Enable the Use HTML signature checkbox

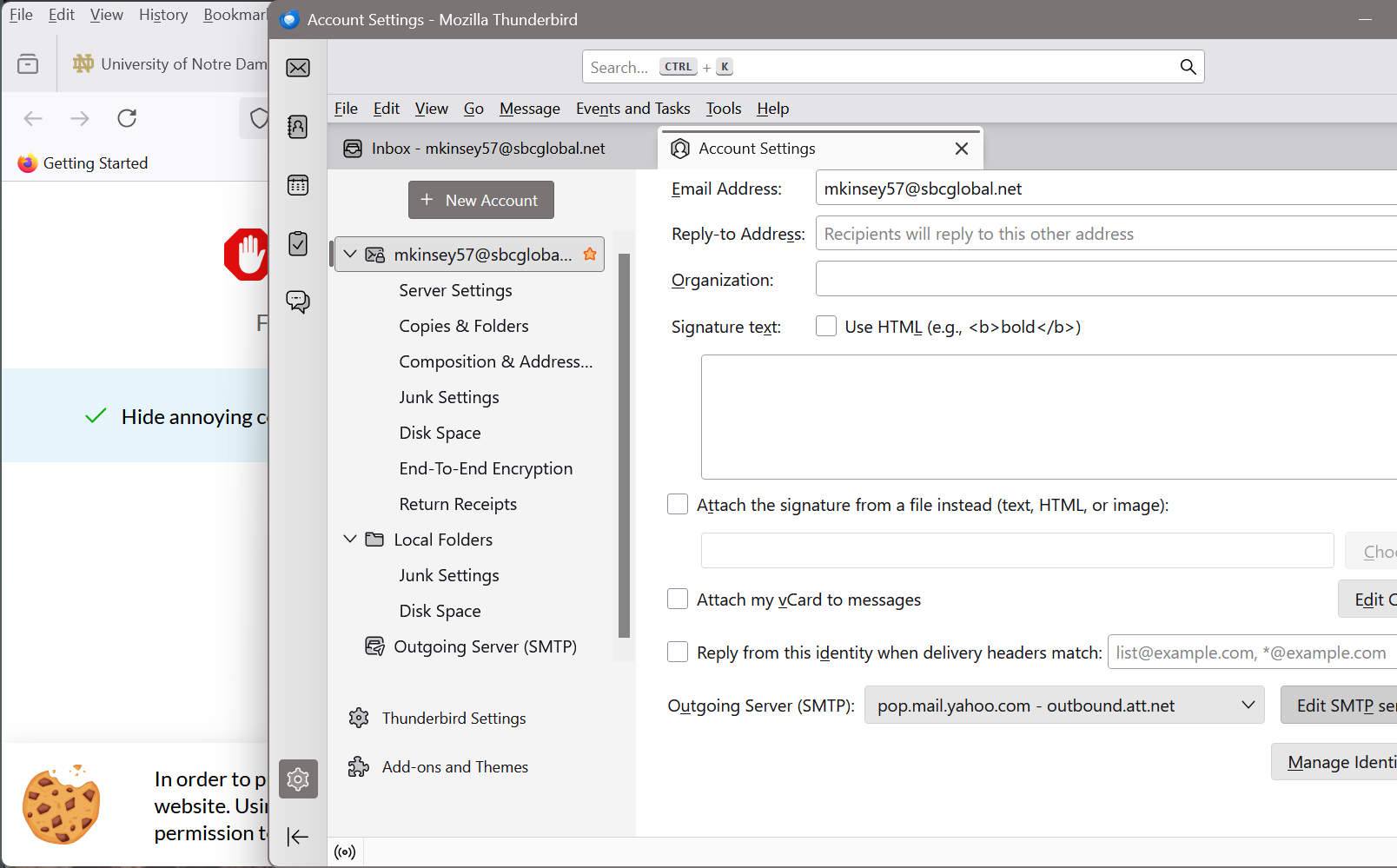click(826, 327)
